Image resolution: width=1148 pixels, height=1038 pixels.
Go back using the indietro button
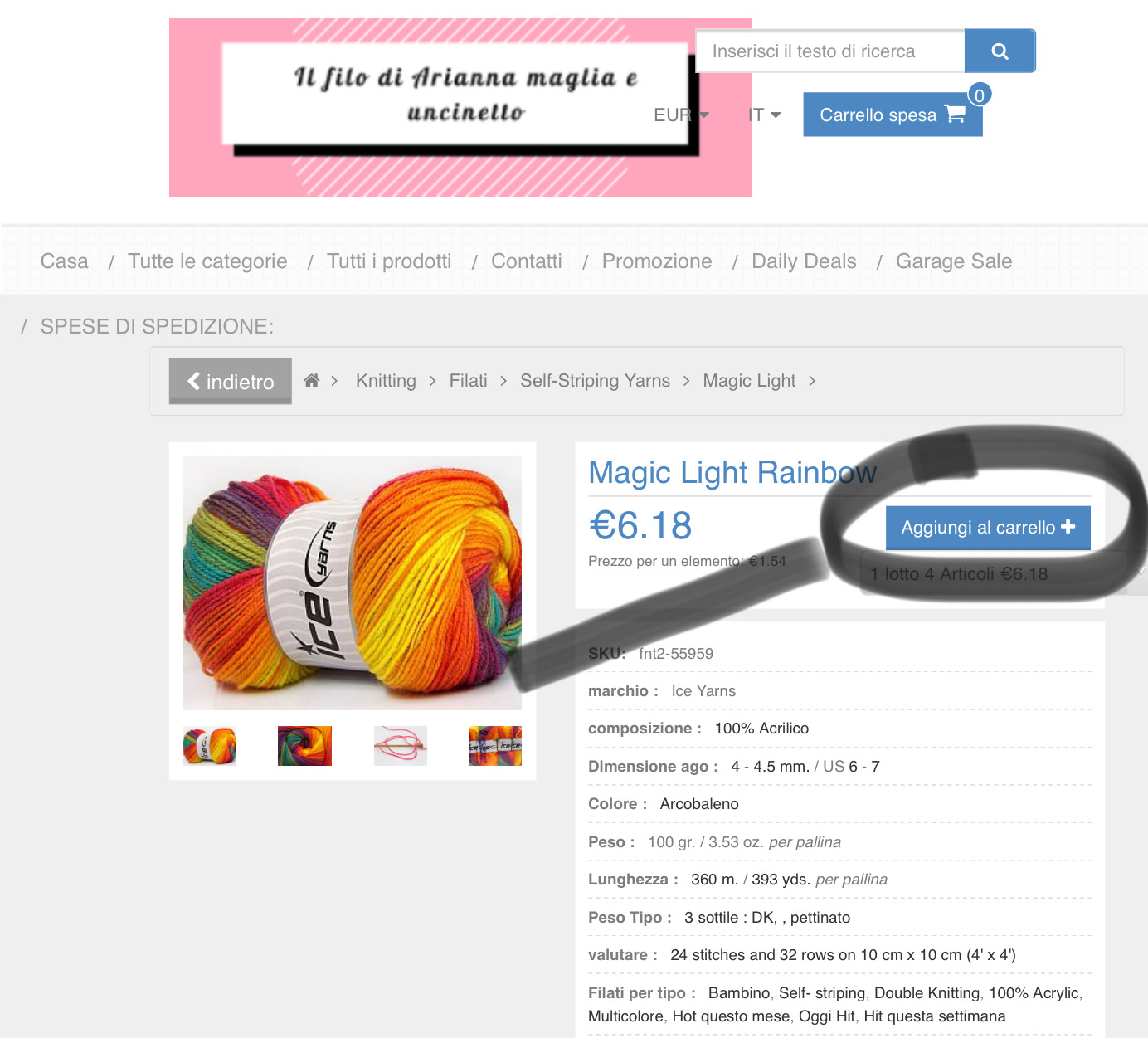click(230, 381)
